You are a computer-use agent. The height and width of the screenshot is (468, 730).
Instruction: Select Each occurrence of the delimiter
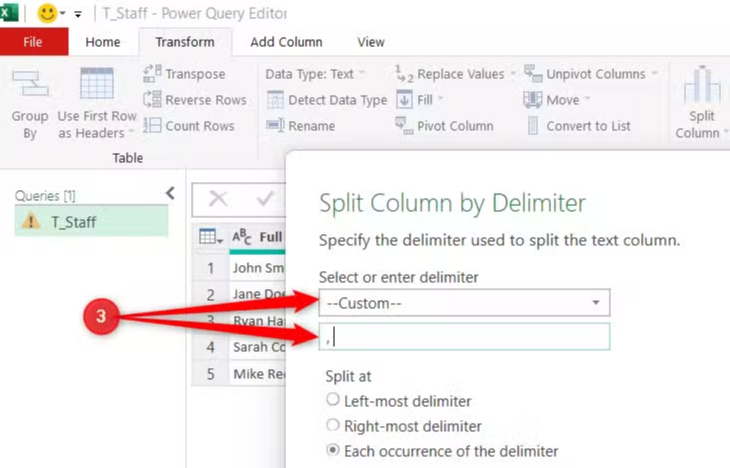pyautogui.click(x=332, y=450)
